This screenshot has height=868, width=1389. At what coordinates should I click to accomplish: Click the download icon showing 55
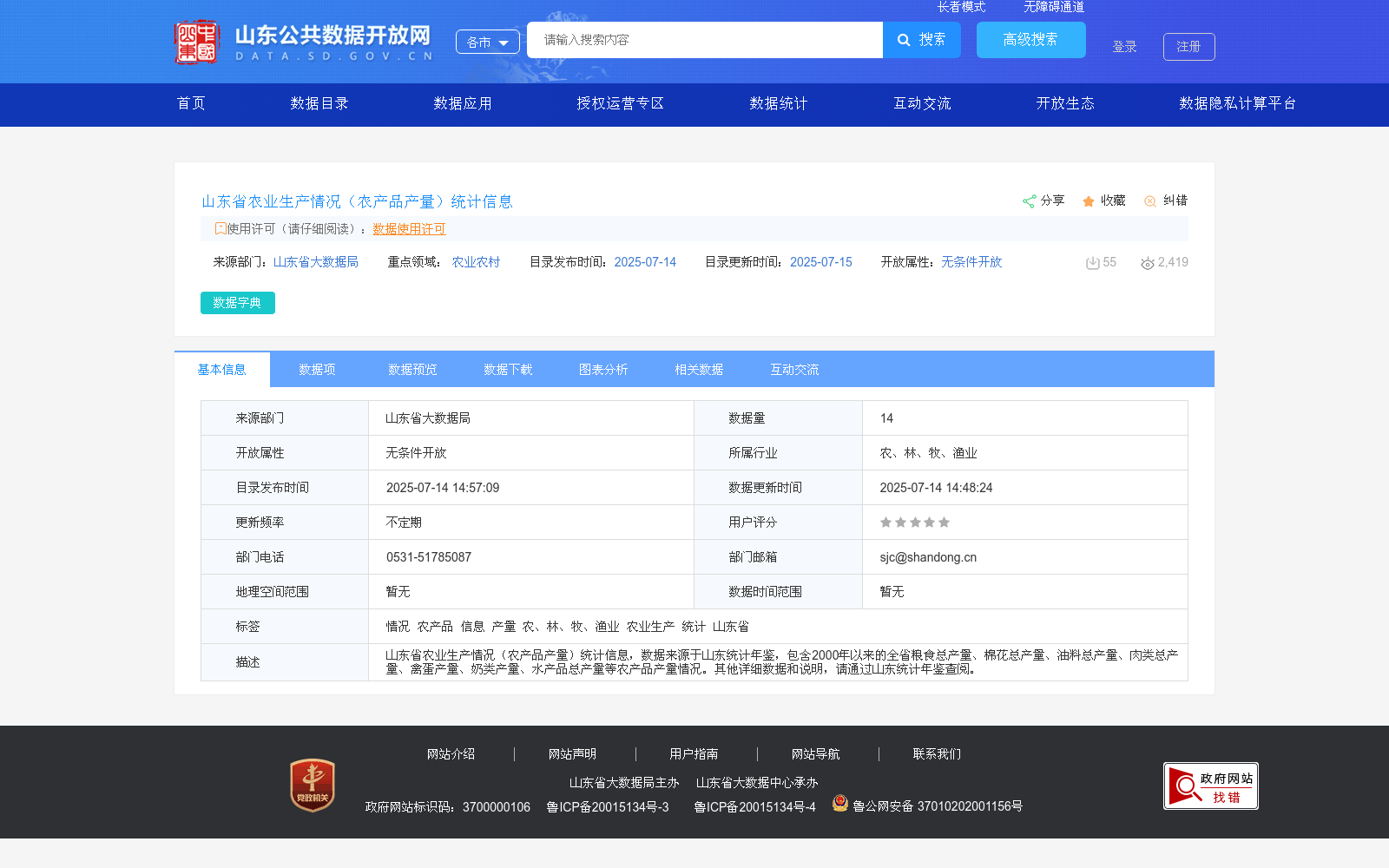(x=1091, y=262)
